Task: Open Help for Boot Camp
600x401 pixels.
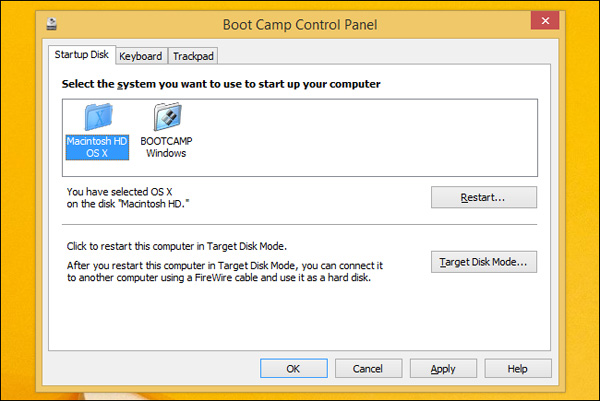Action: click(x=517, y=368)
